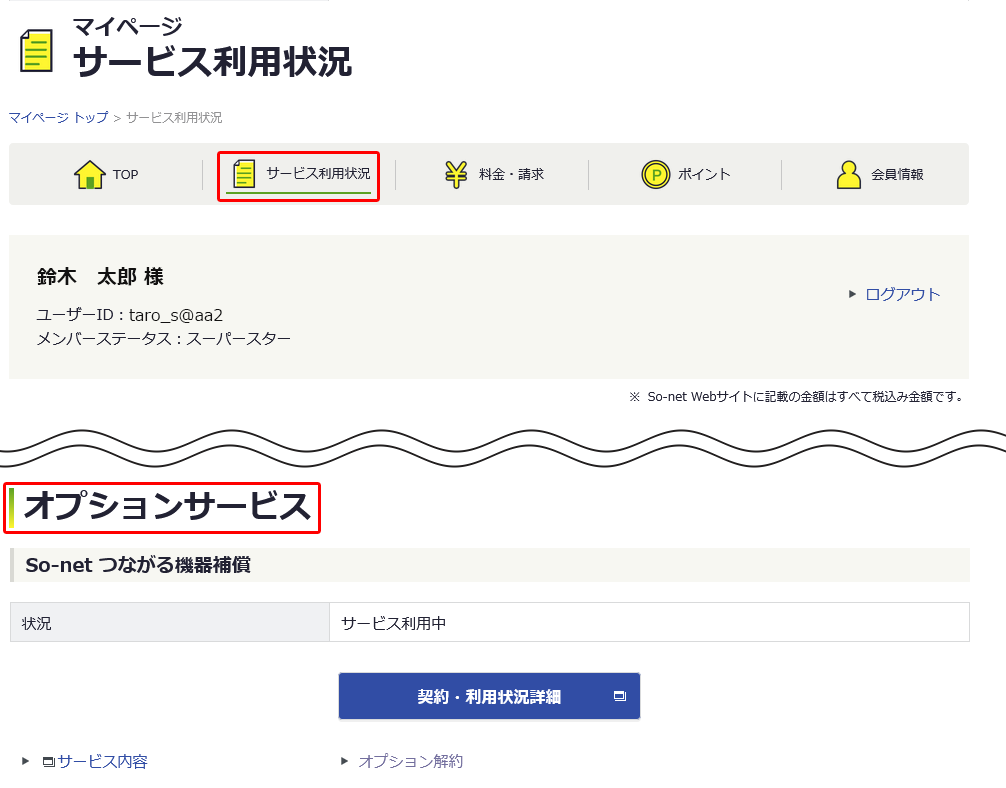This screenshot has height=788, width=1006.
Task: Switch to the 料金・請求 tab
Action: (511, 175)
